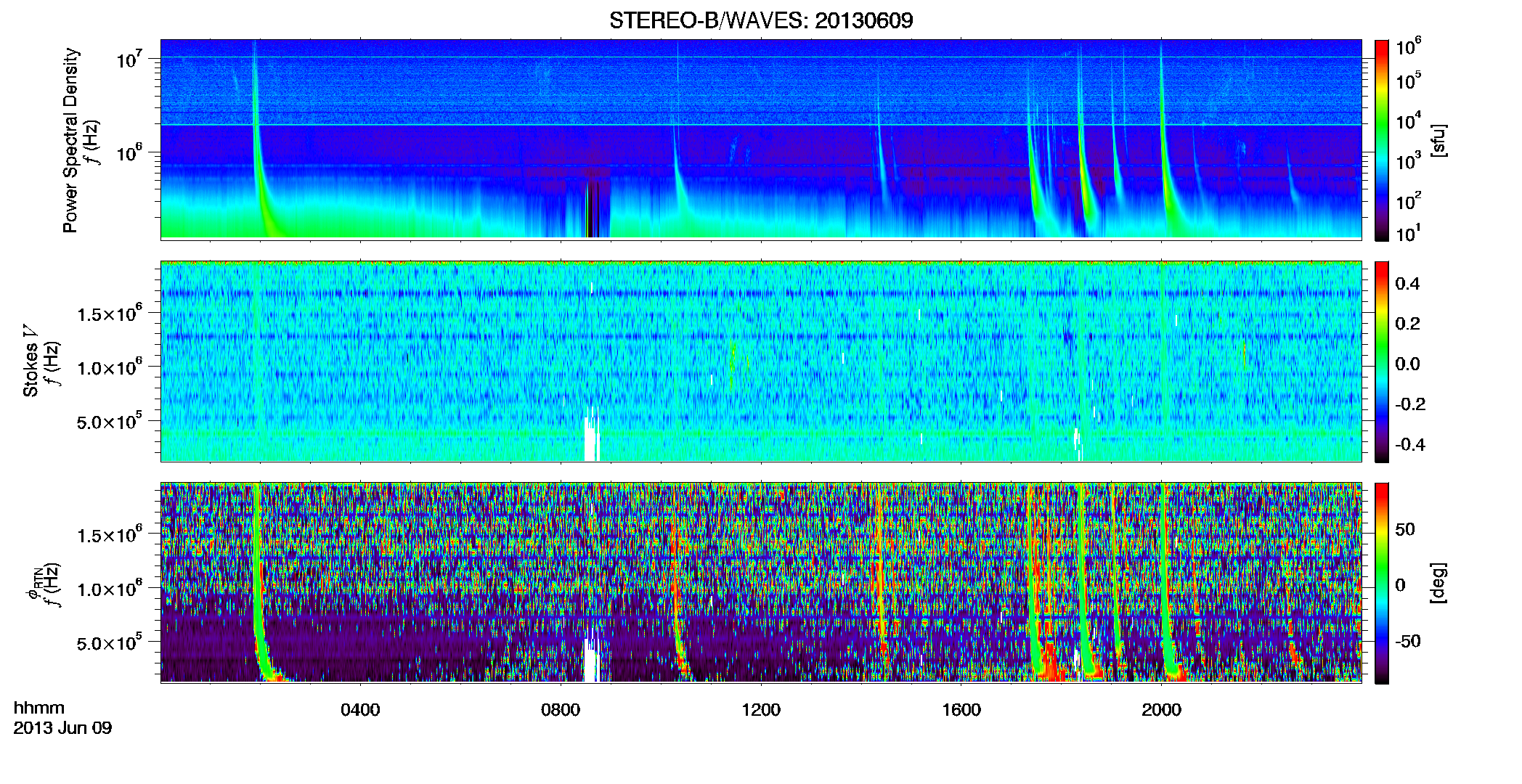The image size is (1522, 784).
Task: Click the 1200 time tick label
Action: pos(761,710)
